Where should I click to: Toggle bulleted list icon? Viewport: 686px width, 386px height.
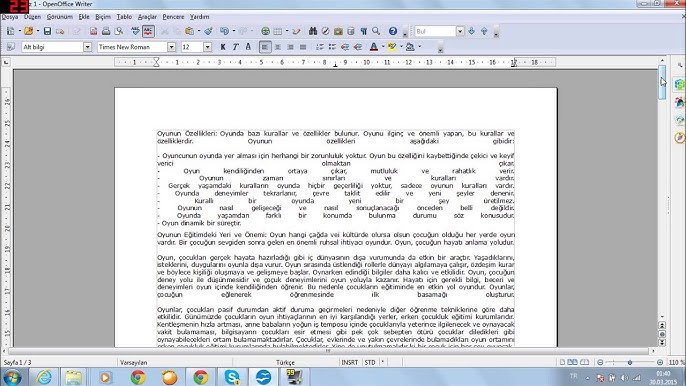(332, 47)
